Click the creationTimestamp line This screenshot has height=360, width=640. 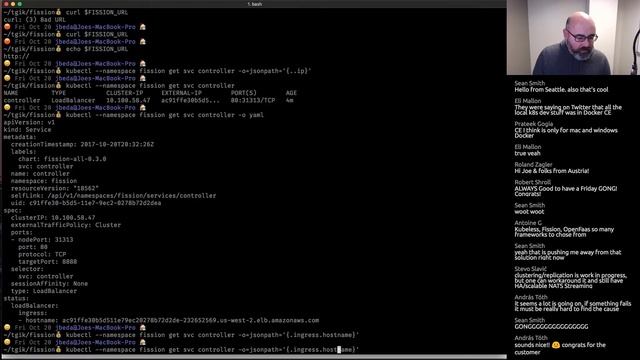(x=82, y=144)
